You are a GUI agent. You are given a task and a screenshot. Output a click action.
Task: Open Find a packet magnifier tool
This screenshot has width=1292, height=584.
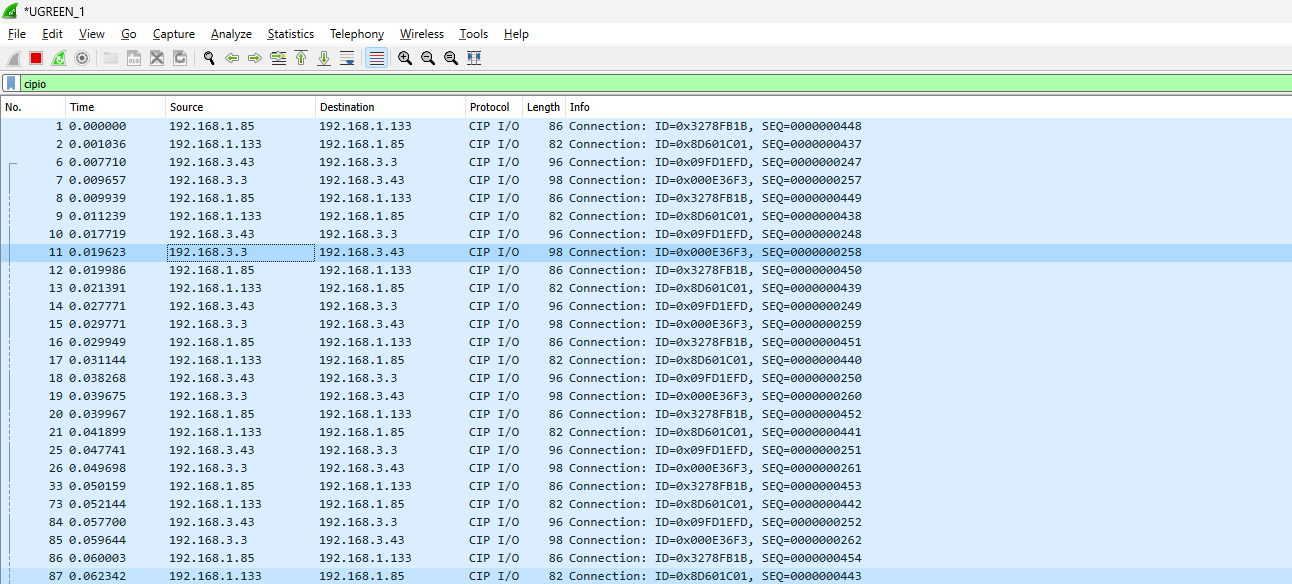[x=209, y=58]
